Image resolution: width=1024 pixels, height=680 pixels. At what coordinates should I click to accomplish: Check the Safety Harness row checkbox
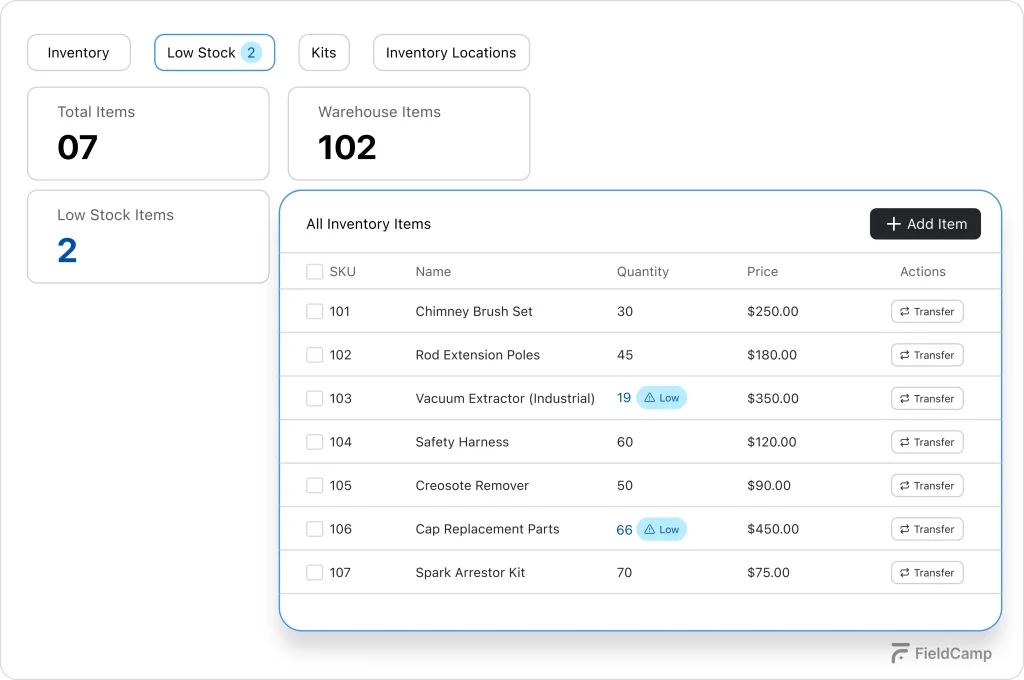coord(313,441)
